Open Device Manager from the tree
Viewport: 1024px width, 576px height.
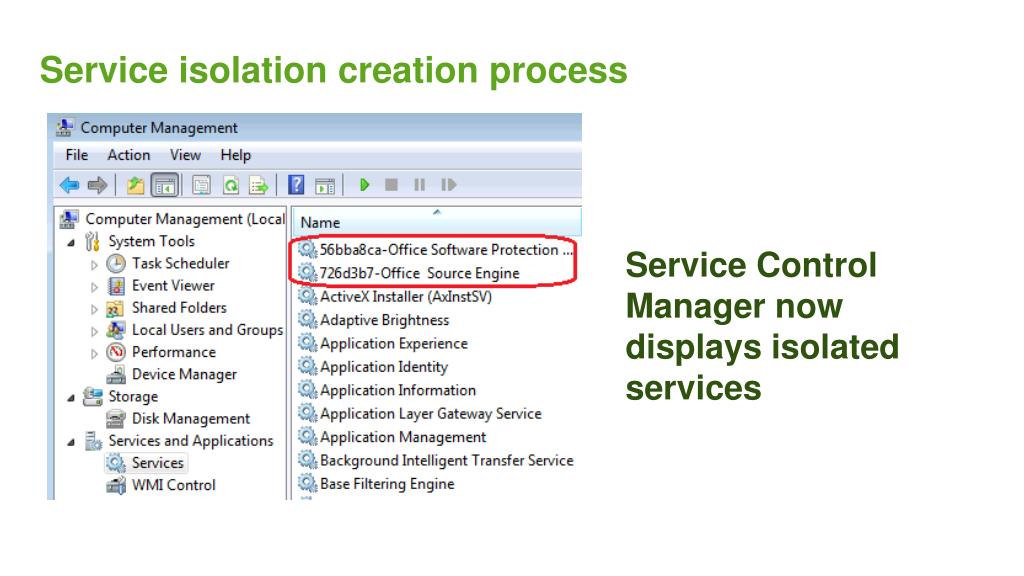point(184,374)
